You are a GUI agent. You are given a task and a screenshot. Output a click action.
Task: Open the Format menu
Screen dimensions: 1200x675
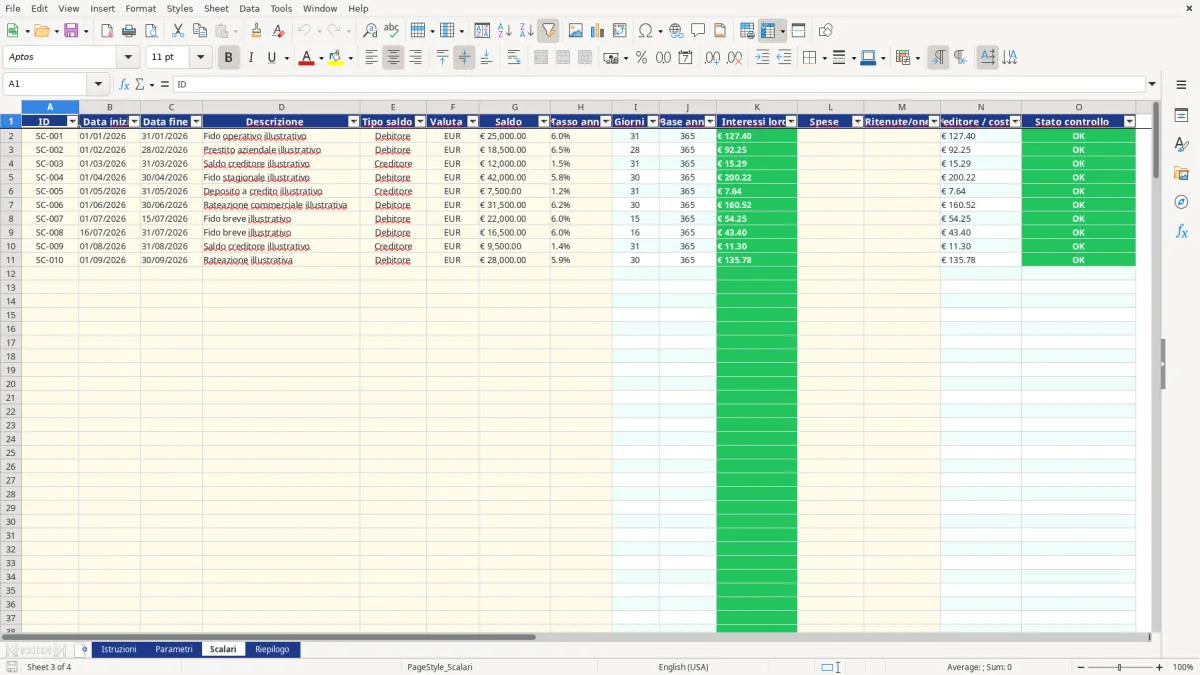tap(140, 8)
